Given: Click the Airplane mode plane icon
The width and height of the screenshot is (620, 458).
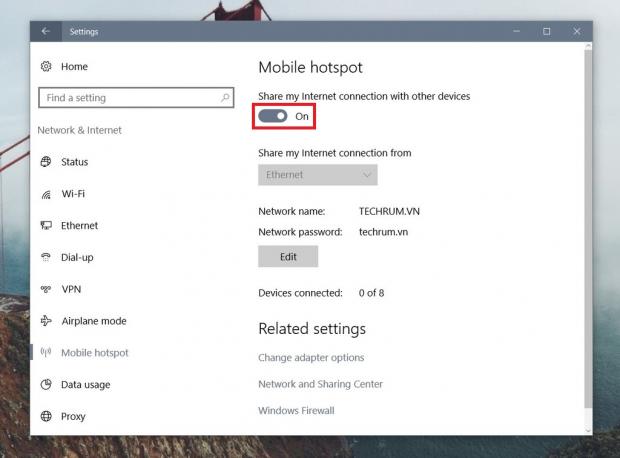Looking at the screenshot, I should tap(46, 321).
